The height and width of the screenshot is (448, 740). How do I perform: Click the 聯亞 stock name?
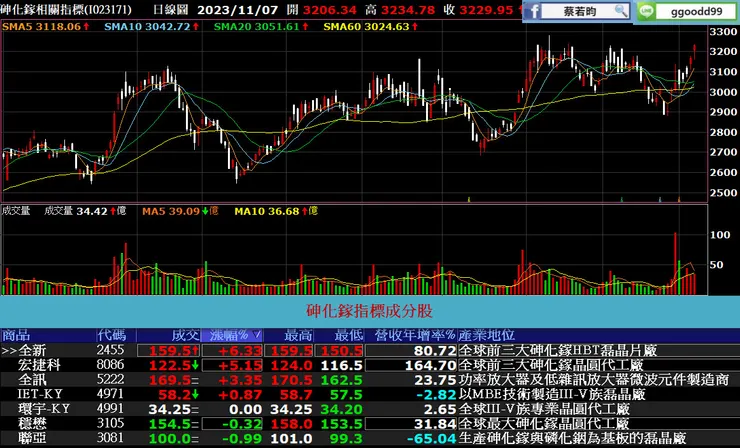click(32, 438)
